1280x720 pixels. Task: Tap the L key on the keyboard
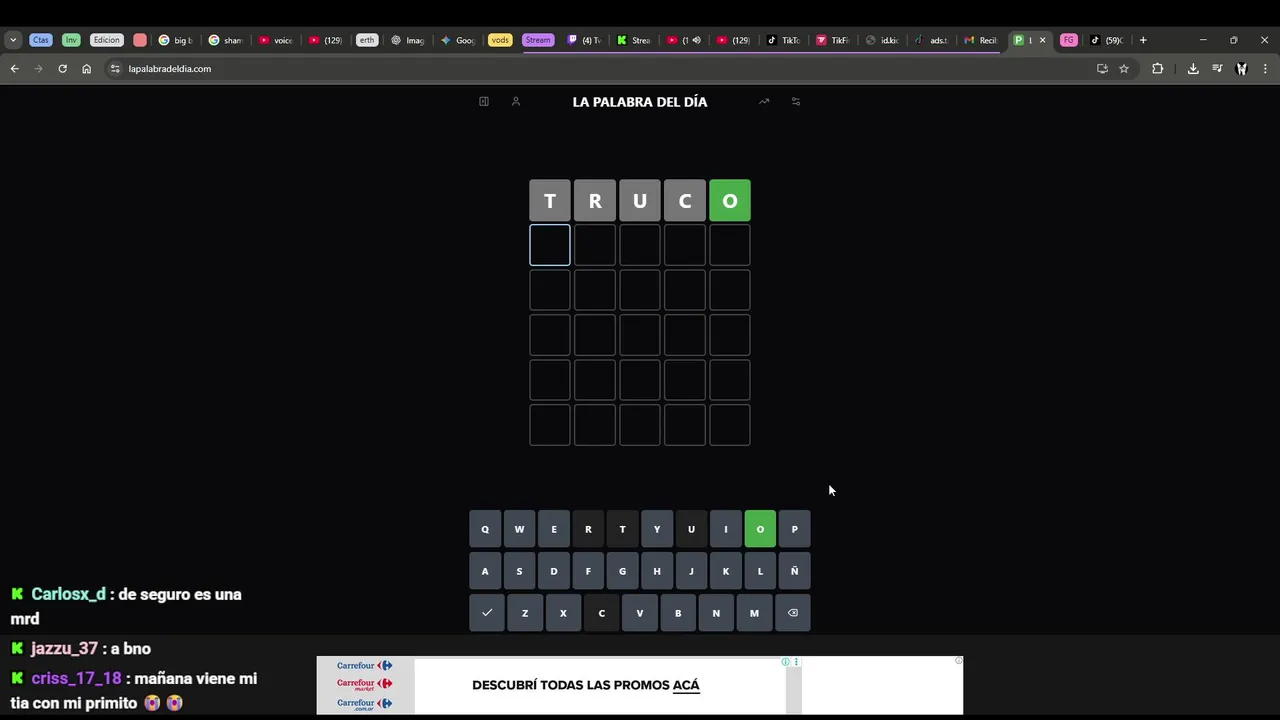point(760,571)
